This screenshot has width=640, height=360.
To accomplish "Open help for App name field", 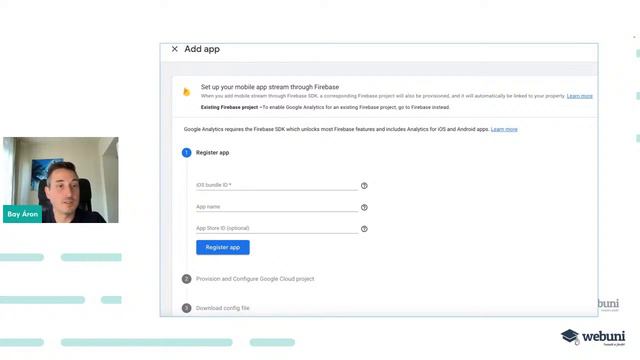I will pos(364,207).
